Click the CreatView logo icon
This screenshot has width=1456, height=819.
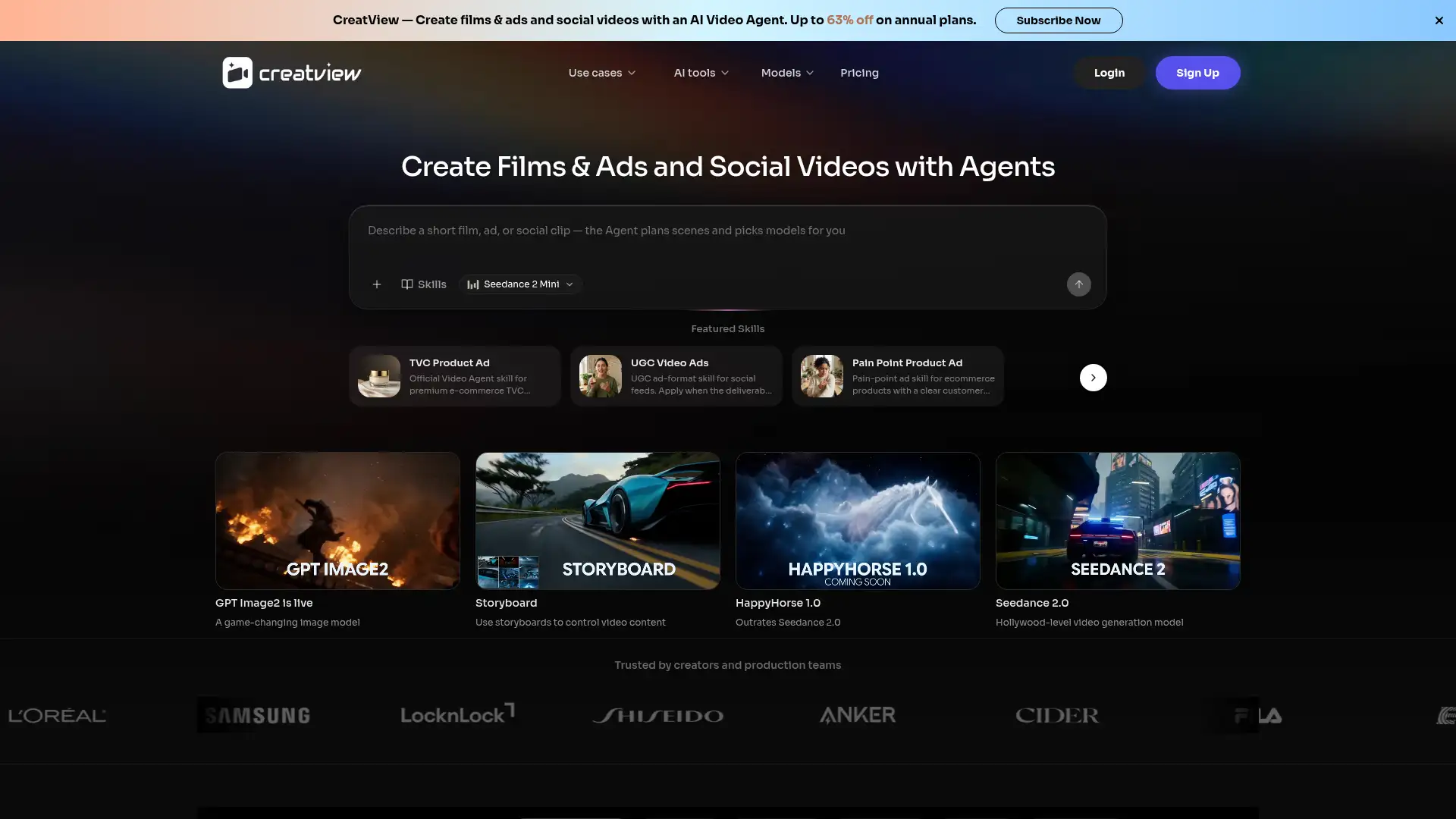237,73
